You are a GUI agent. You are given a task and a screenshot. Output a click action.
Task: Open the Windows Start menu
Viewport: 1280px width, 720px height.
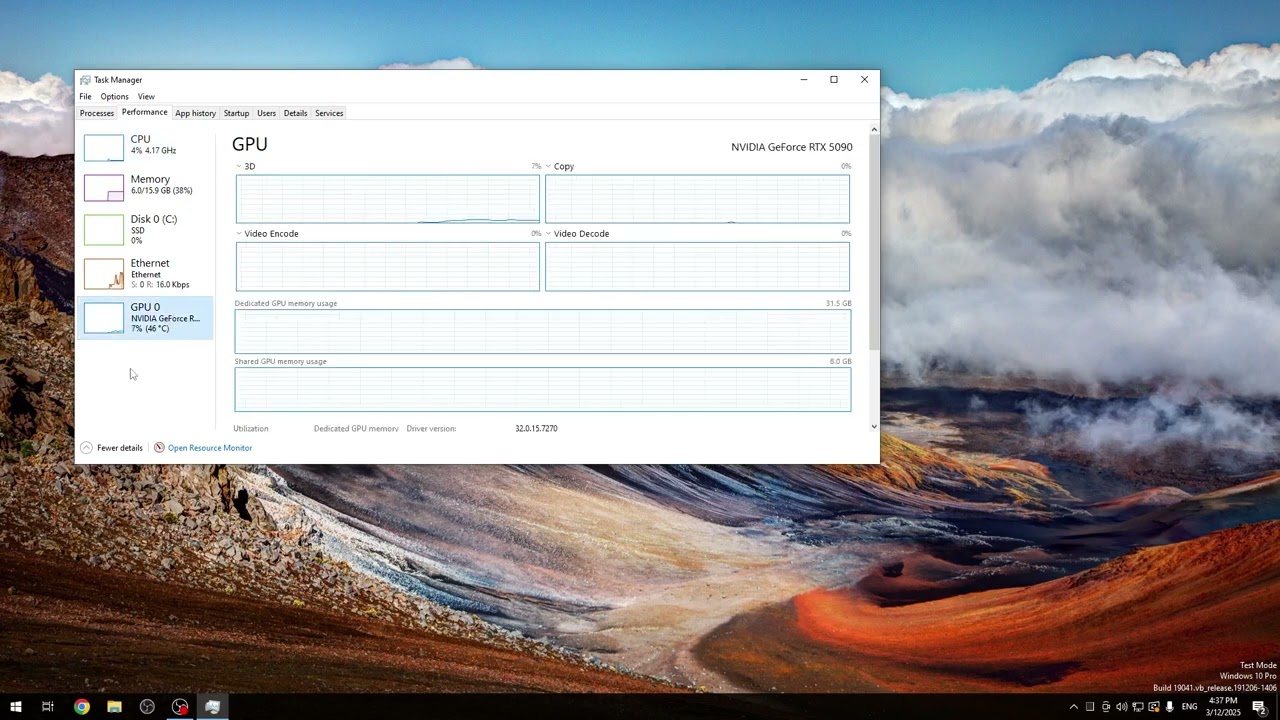tap(16, 707)
